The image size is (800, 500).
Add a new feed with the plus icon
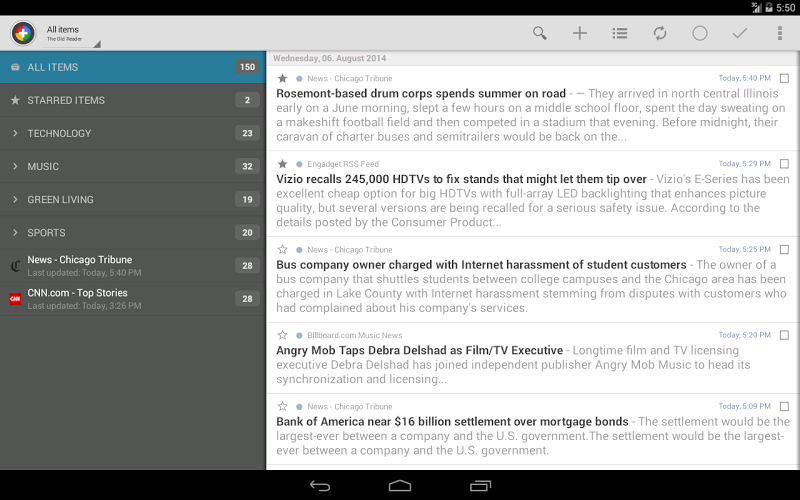pyautogui.click(x=580, y=33)
